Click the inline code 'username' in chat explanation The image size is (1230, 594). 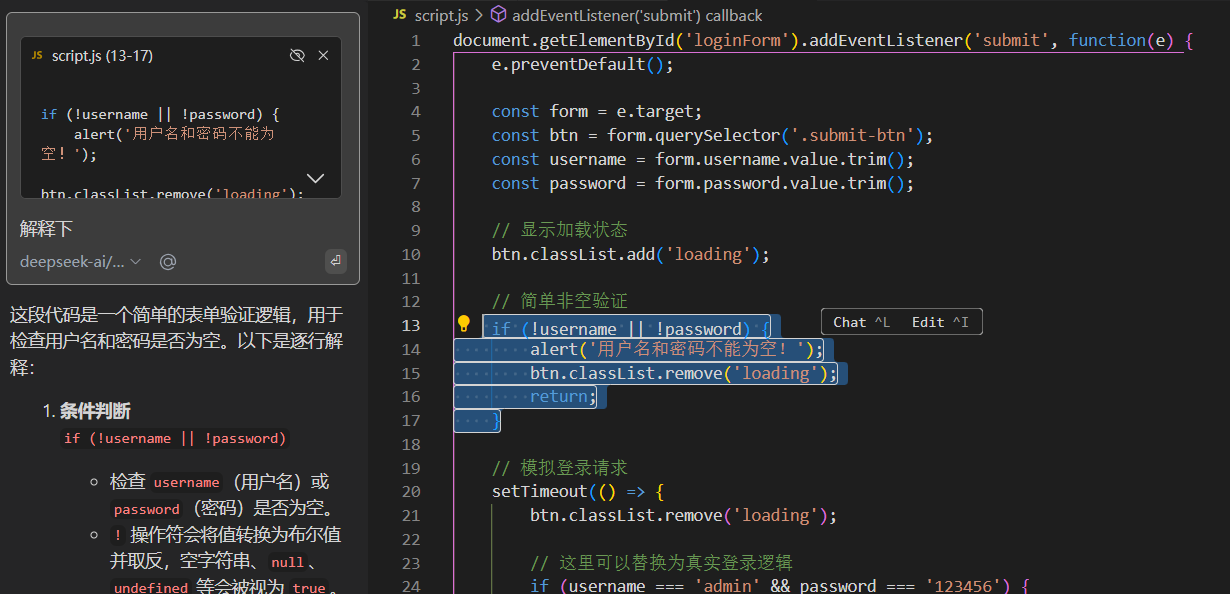[187, 482]
